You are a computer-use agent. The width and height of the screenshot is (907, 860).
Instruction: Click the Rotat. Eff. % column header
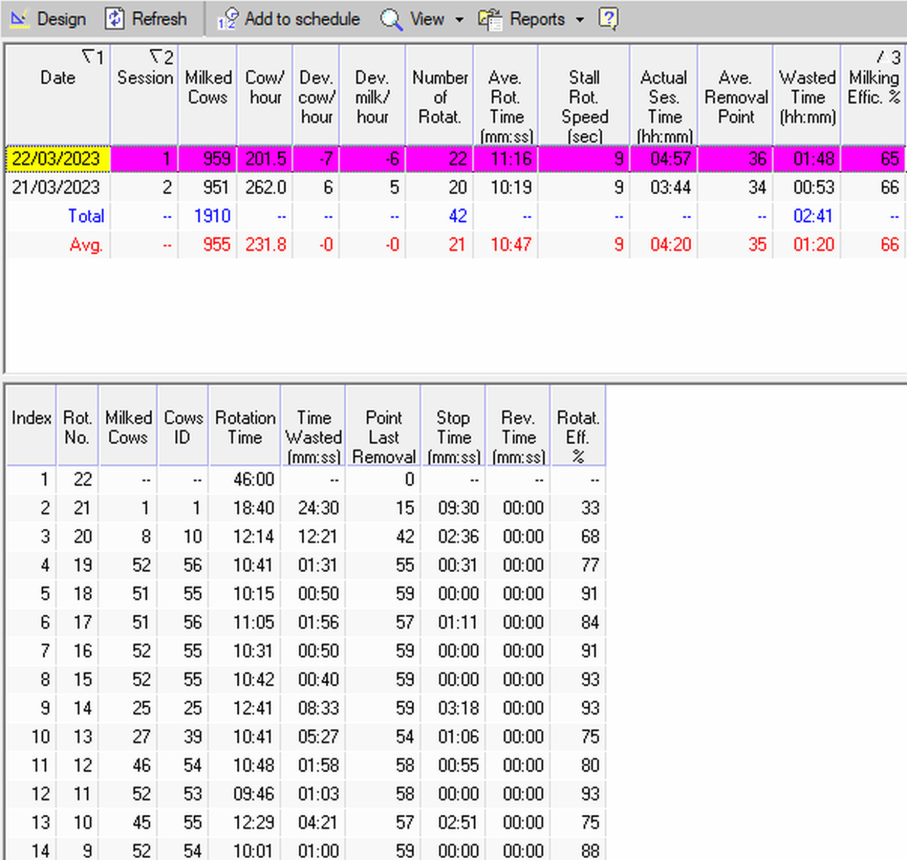tap(578, 437)
